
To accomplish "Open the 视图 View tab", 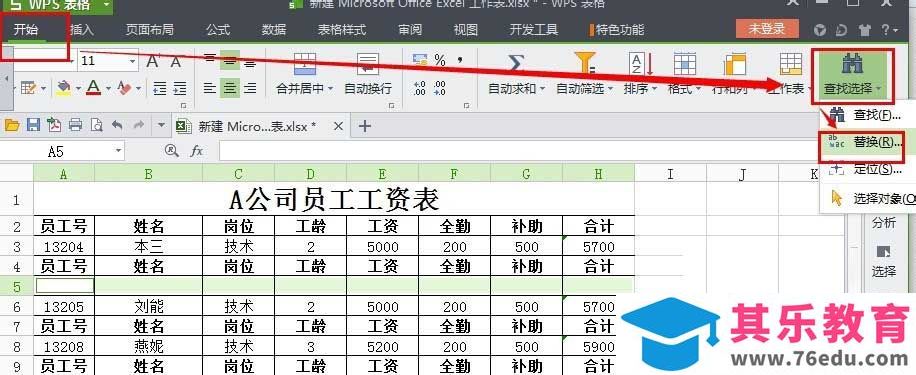I will coord(466,29).
